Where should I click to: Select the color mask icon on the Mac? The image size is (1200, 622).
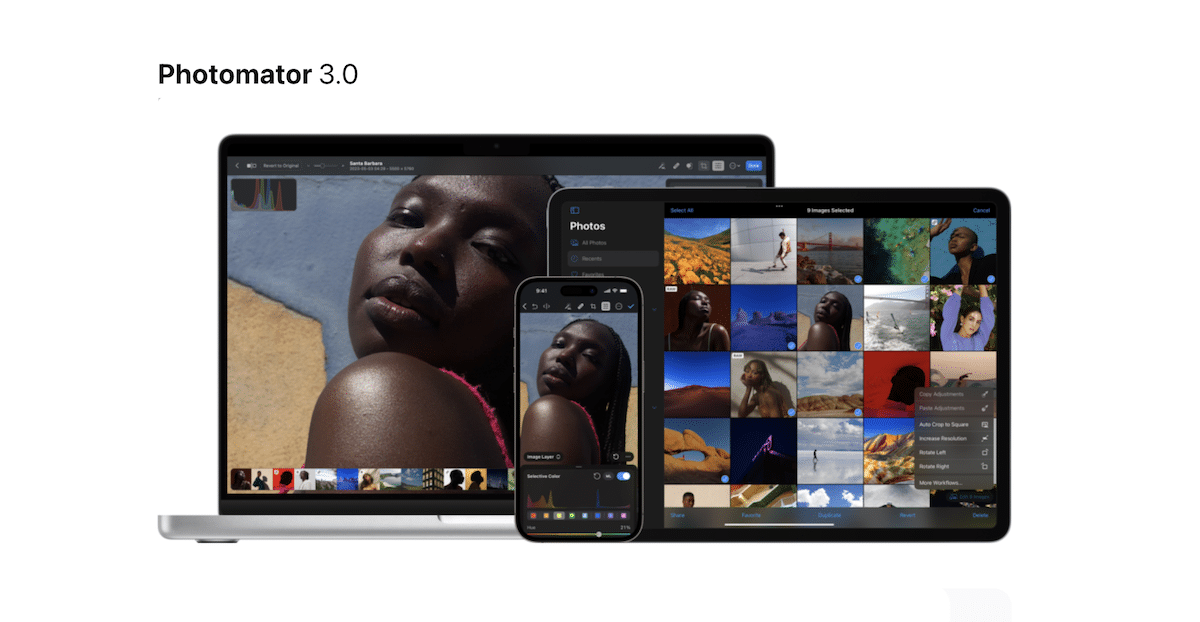coord(690,165)
